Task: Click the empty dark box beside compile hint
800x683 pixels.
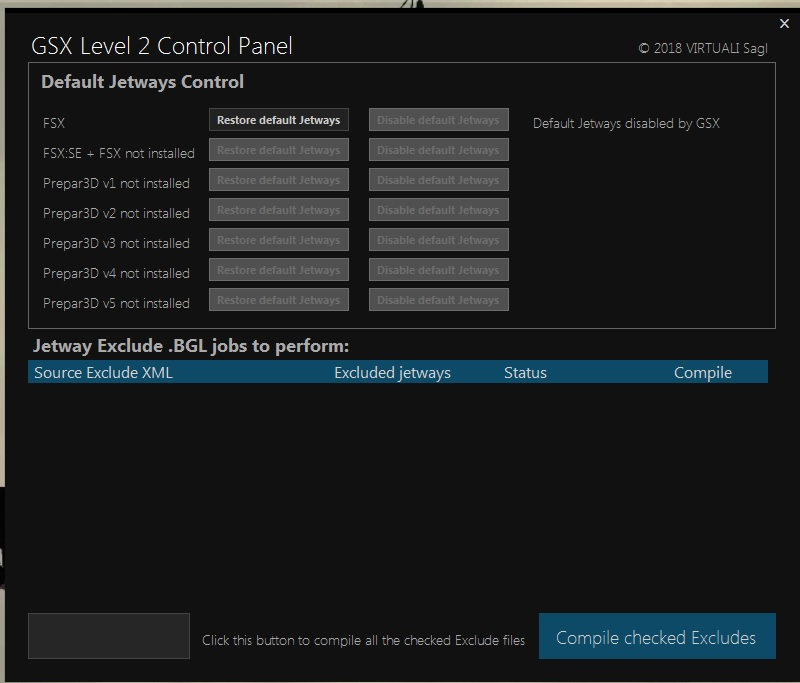Action: (109, 636)
